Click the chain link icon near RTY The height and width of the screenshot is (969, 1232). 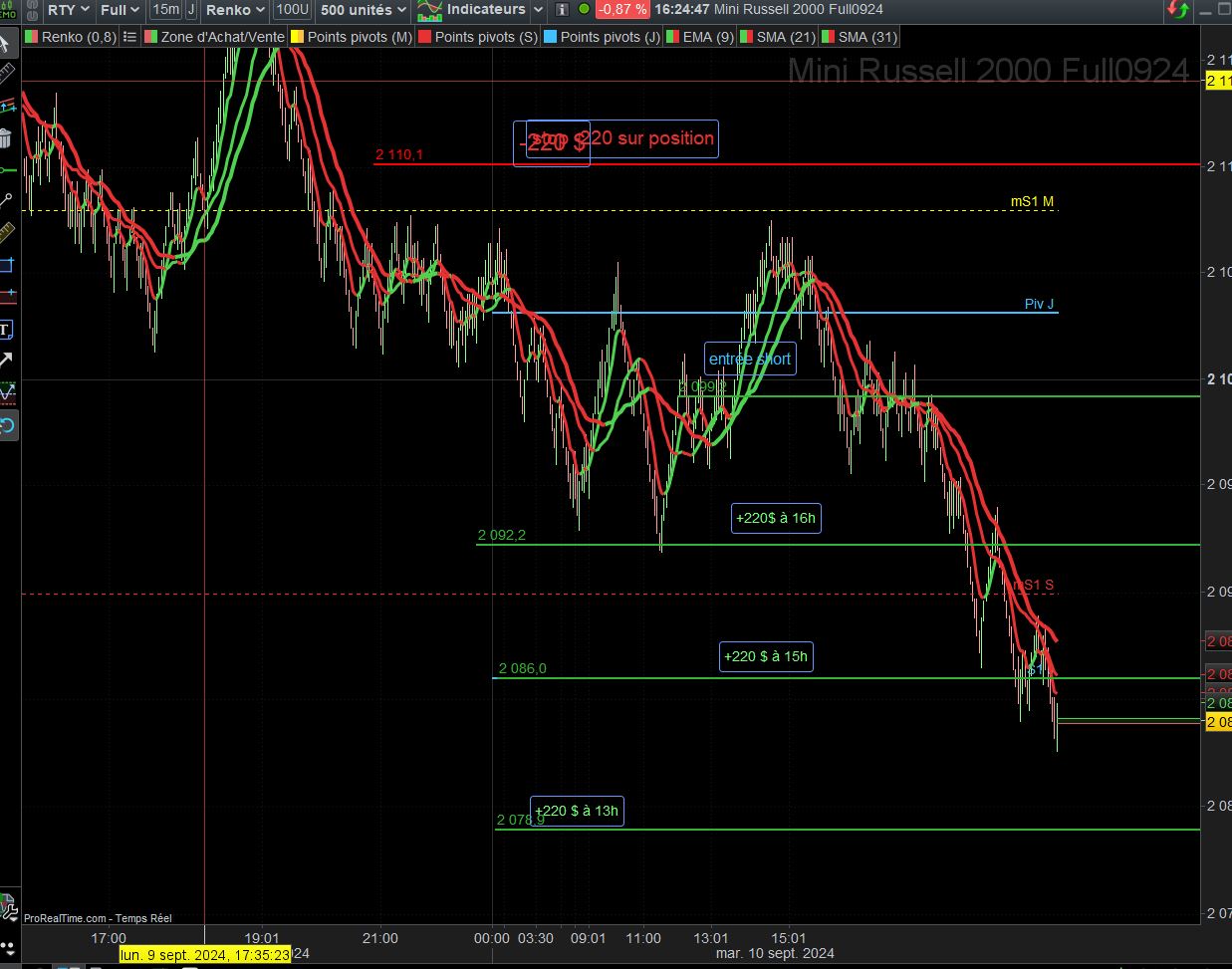33,10
